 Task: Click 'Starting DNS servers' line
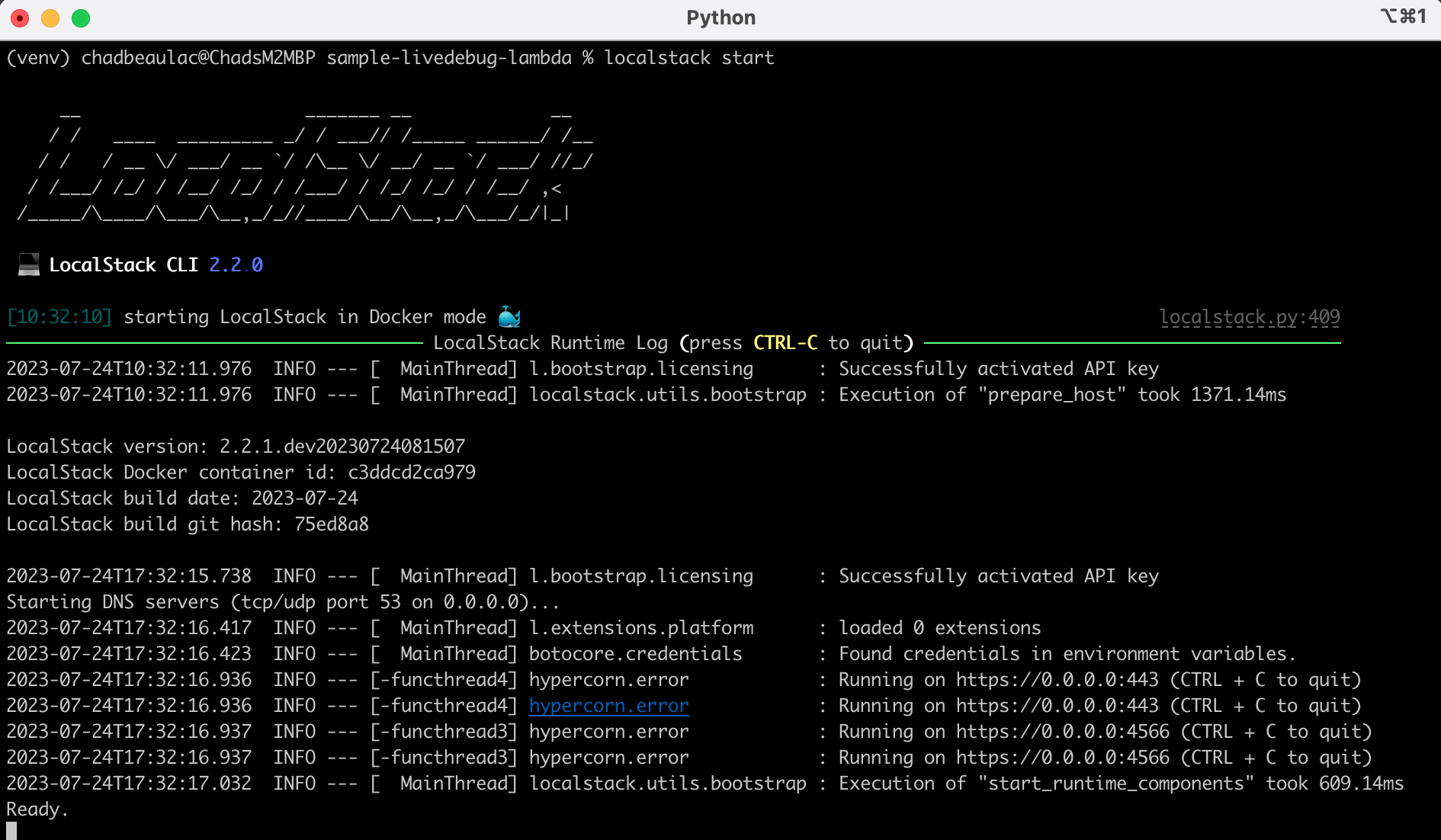tap(283, 602)
